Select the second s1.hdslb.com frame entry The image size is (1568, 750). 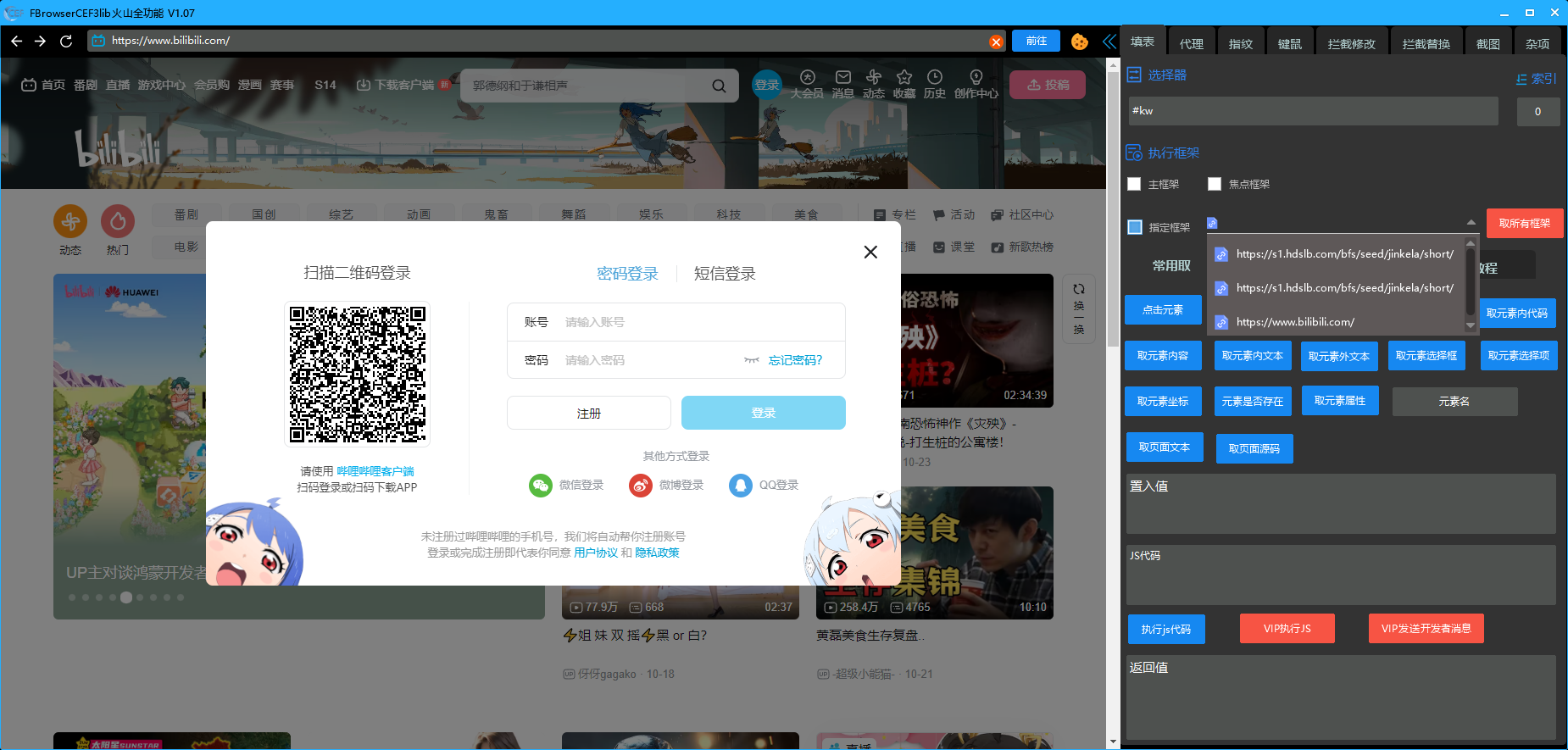pyautogui.click(x=1337, y=288)
